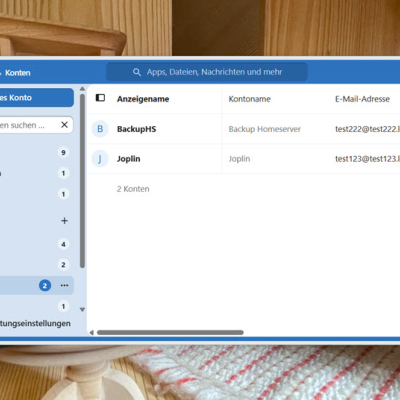
Task: Focus the sidebar 'suchen ...' filter field
Action: pyautogui.click(x=36, y=125)
